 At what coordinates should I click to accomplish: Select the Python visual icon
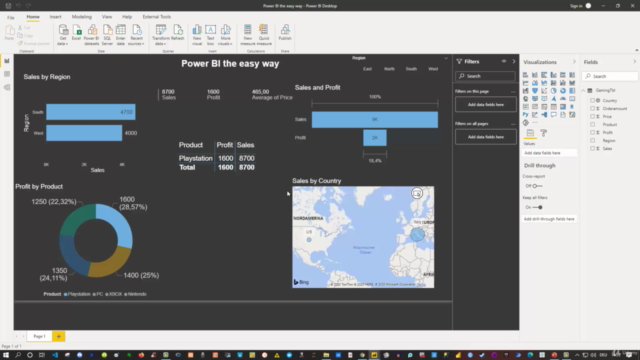coord(526,114)
